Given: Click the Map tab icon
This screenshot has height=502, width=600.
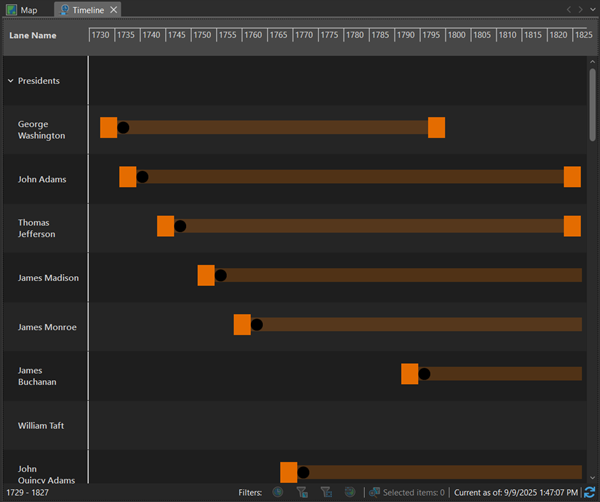Looking at the screenshot, I should (x=11, y=10).
